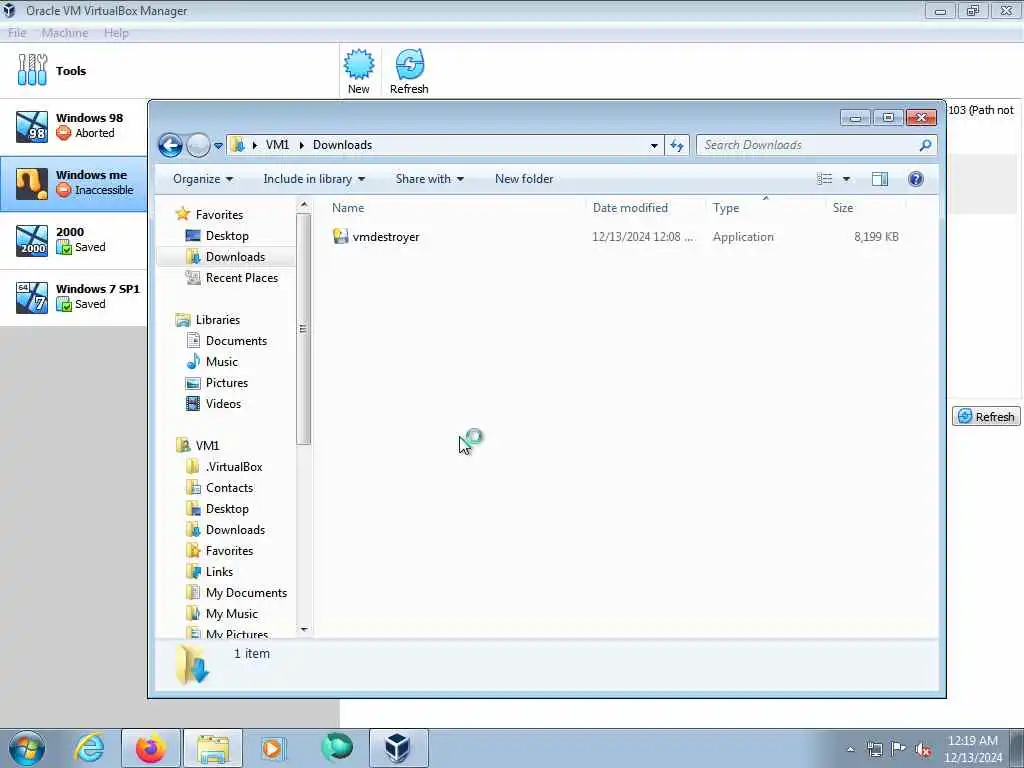
Task: Open Contacts folder in tree
Action: (x=229, y=488)
